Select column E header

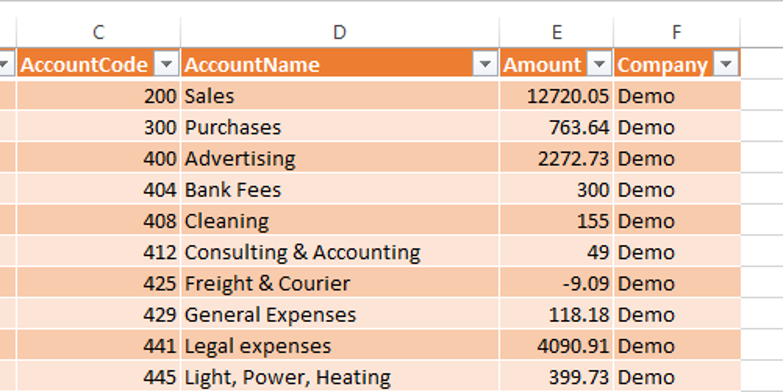click(556, 32)
